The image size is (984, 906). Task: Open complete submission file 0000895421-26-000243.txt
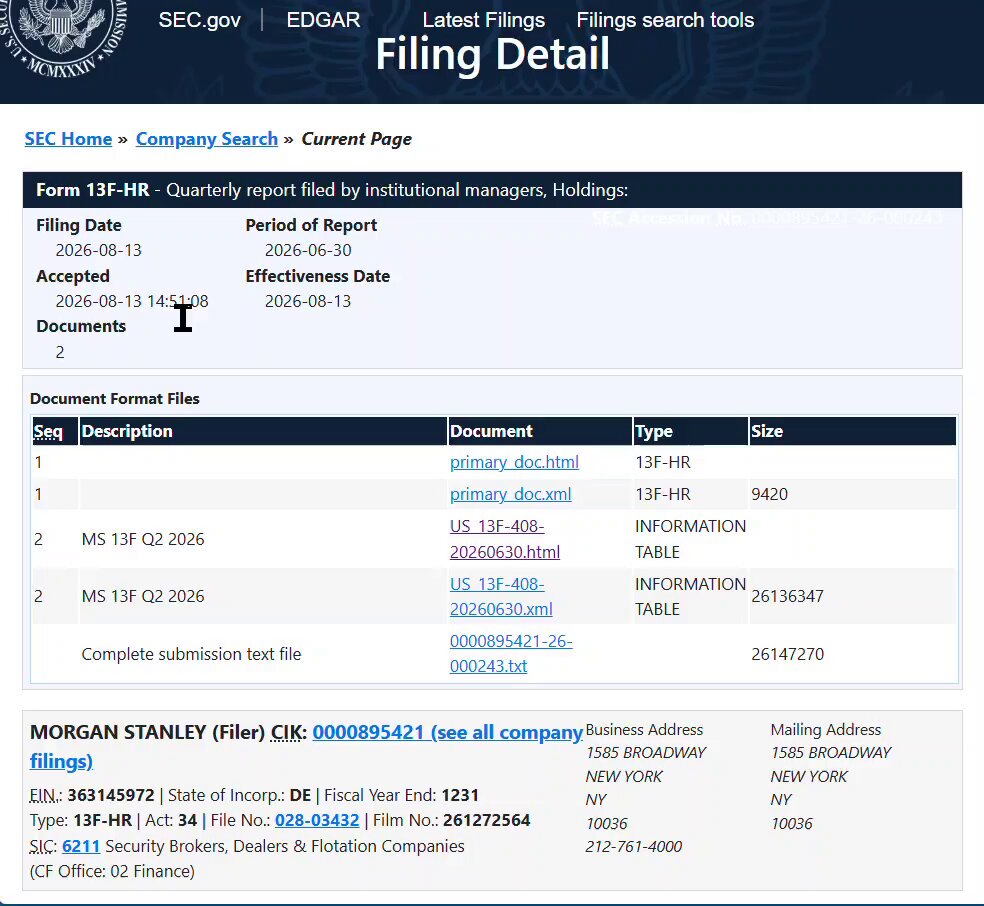(511, 654)
